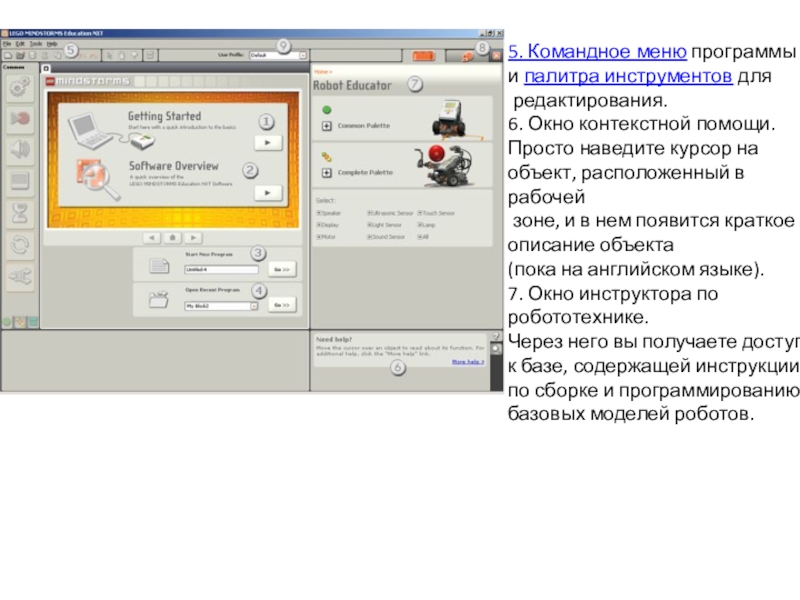Toggle the Lamp checkbox
The image size is (800, 600).
pyautogui.click(x=420, y=225)
